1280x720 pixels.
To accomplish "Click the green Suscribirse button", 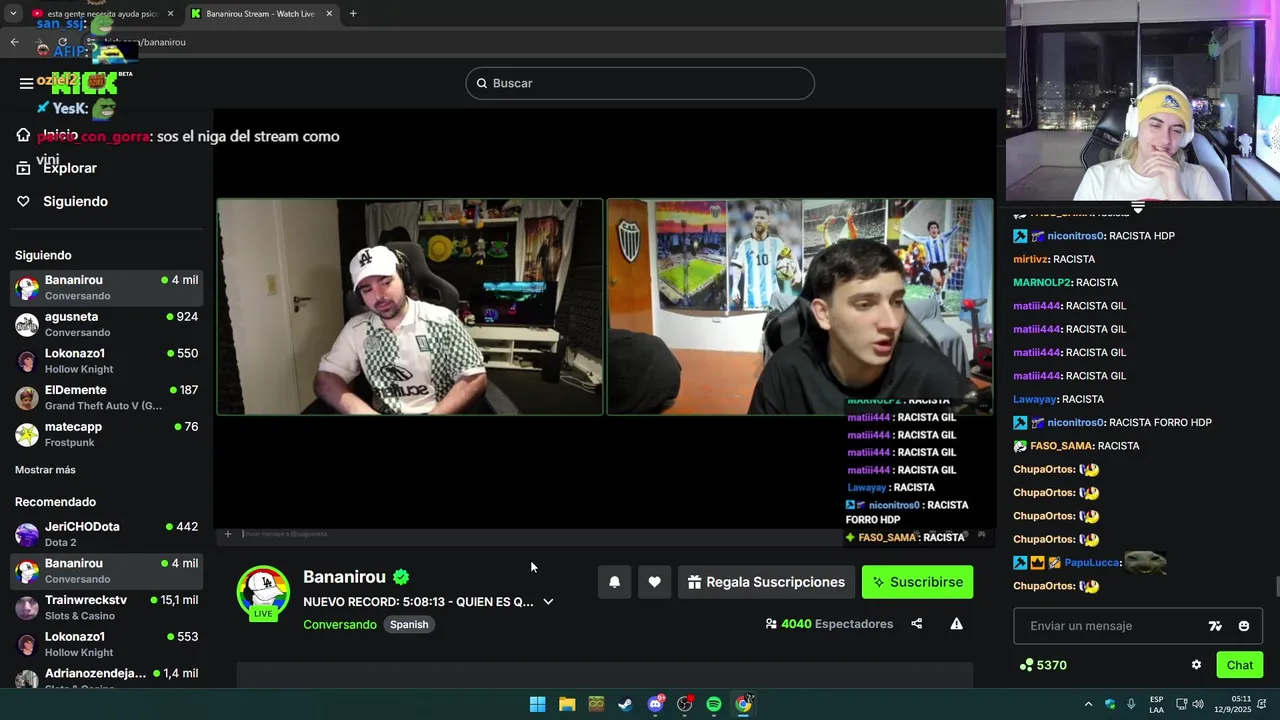I will [x=917, y=582].
